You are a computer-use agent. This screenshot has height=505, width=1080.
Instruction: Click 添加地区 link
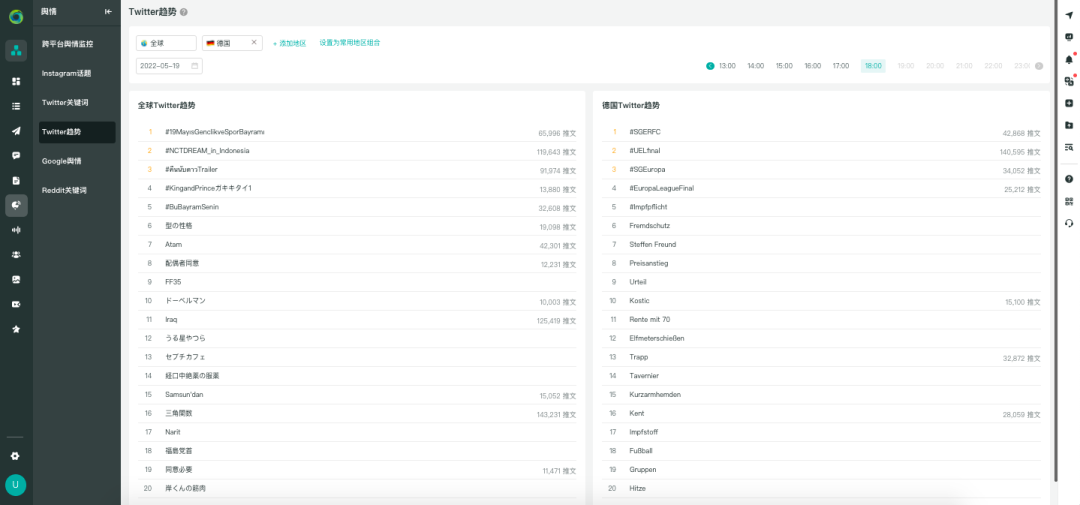click(x=289, y=43)
